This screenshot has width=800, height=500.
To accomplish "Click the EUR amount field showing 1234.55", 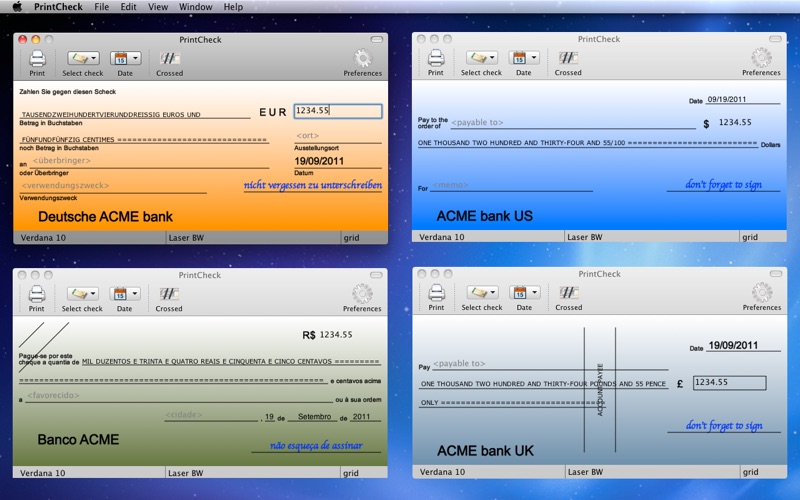I will (337, 111).
